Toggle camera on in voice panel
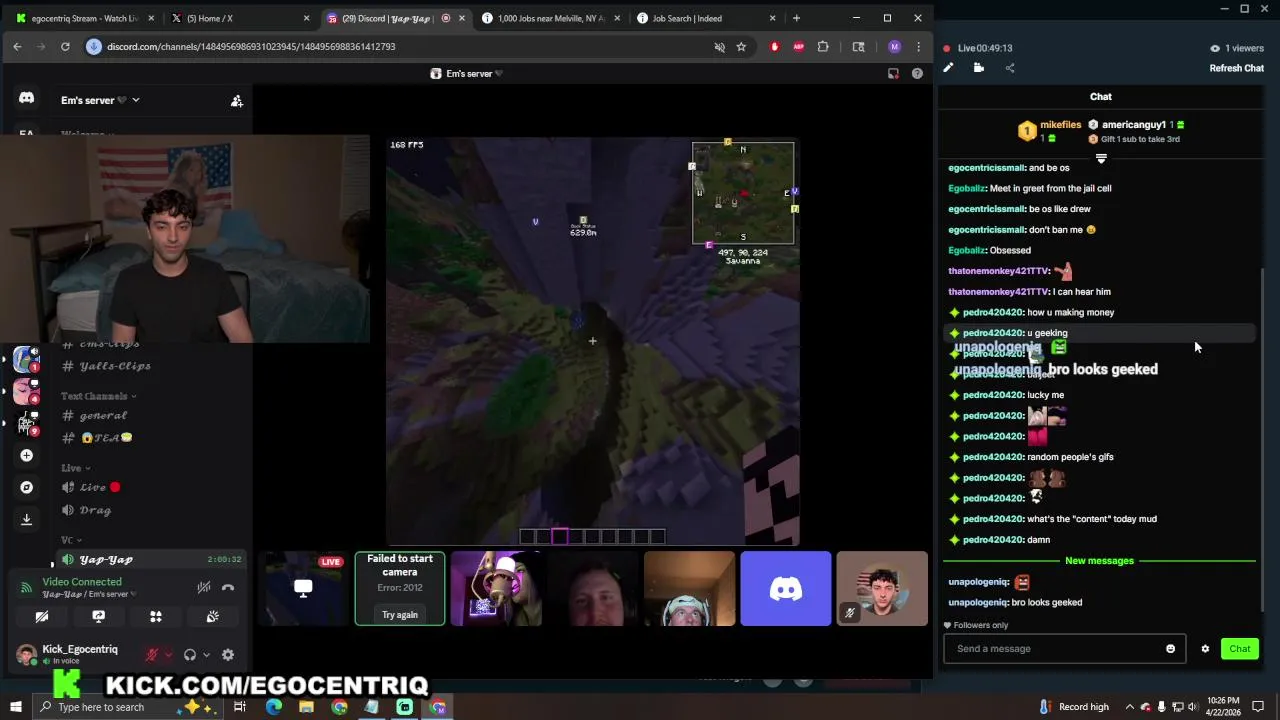The height and width of the screenshot is (720, 1280). pyautogui.click(x=42, y=617)
